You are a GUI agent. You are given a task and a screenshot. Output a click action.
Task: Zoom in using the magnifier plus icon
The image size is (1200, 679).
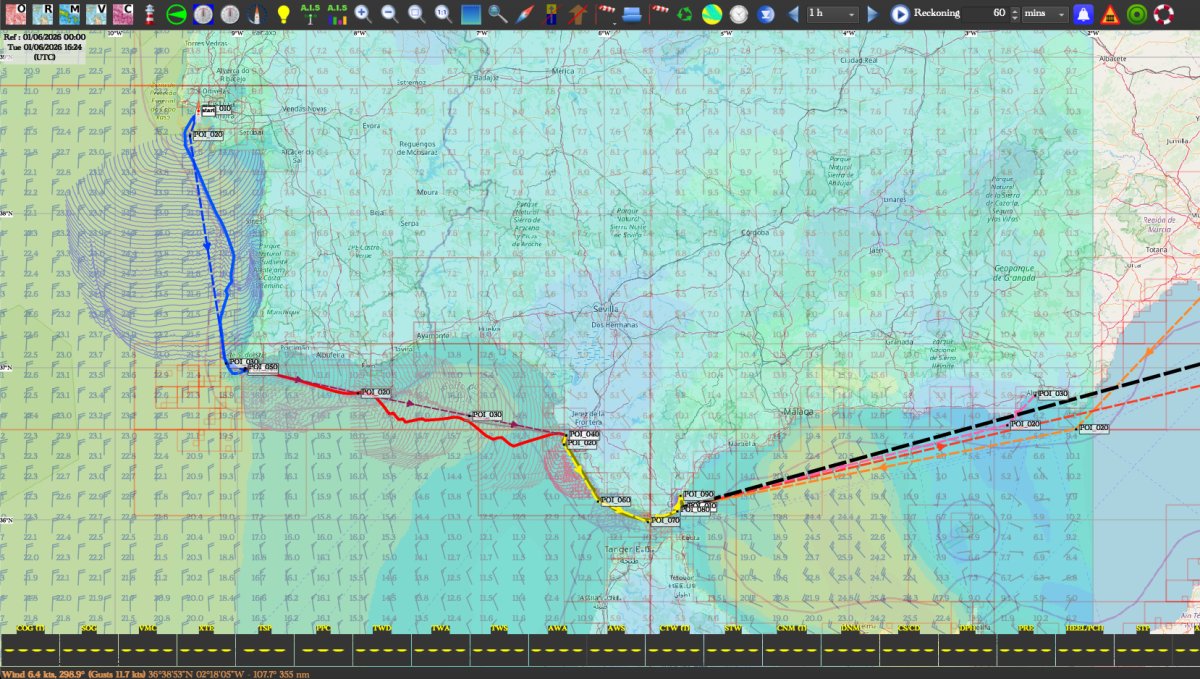(361, 13)
